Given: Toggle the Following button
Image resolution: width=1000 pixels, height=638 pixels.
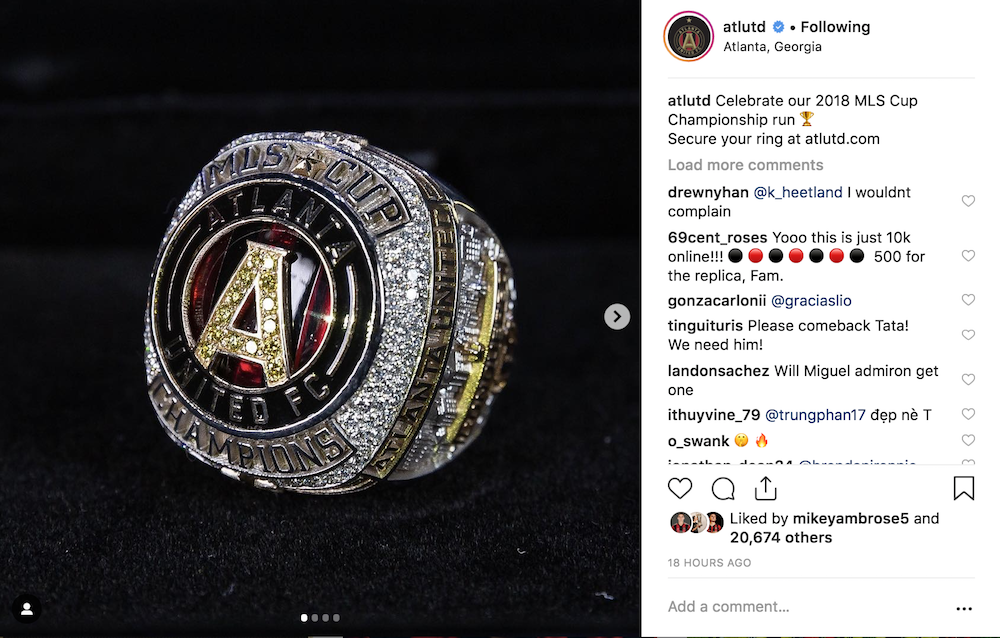Looking at the screenshot, I should tap(835, 27).
